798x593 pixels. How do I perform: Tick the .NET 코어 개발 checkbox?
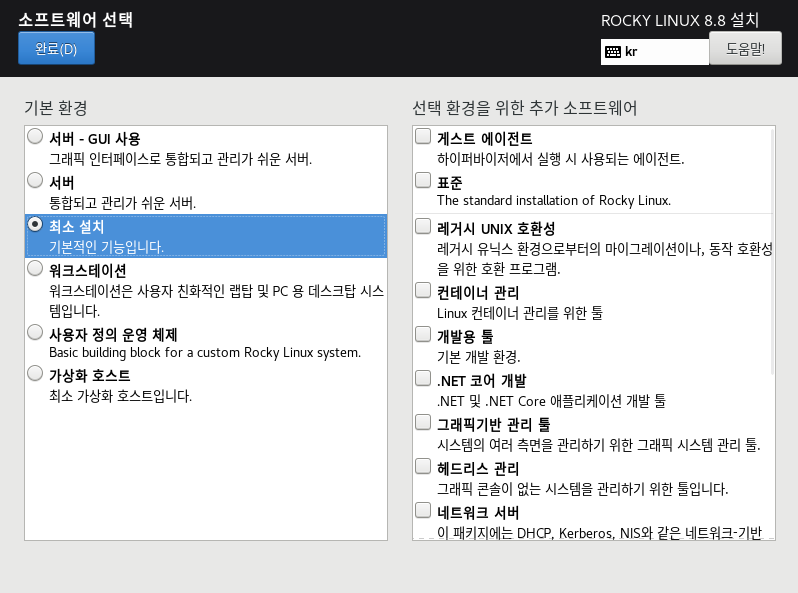[x=423, y=379]
